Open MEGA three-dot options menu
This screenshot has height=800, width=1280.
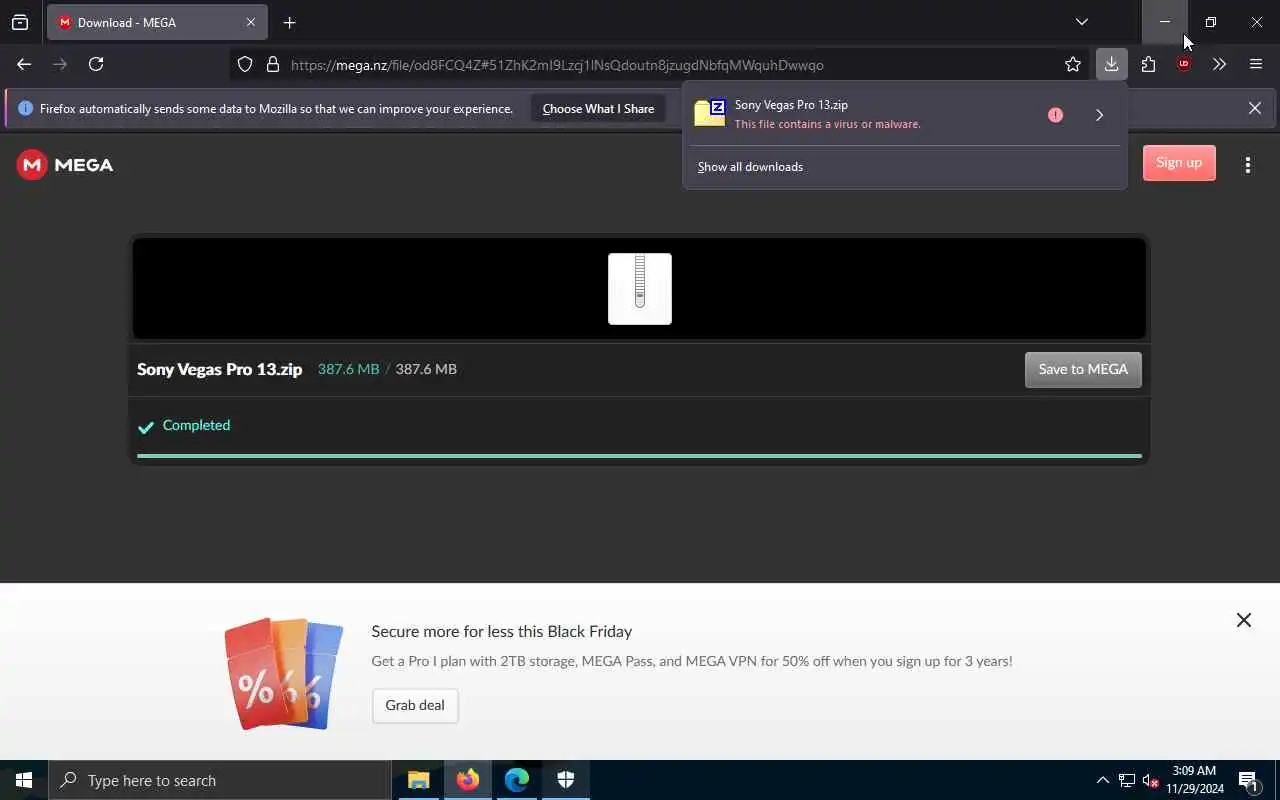click(x=1247, y=165)
